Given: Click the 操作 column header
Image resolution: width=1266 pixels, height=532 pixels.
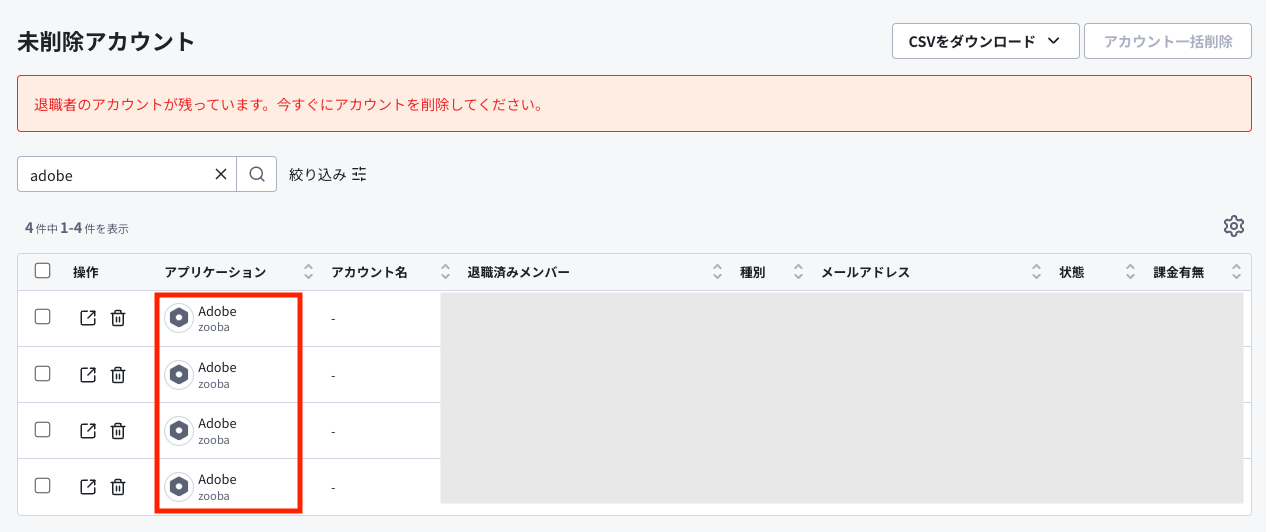Looking at the screenshot, I should pyautogui.click(x=86, y=272).
